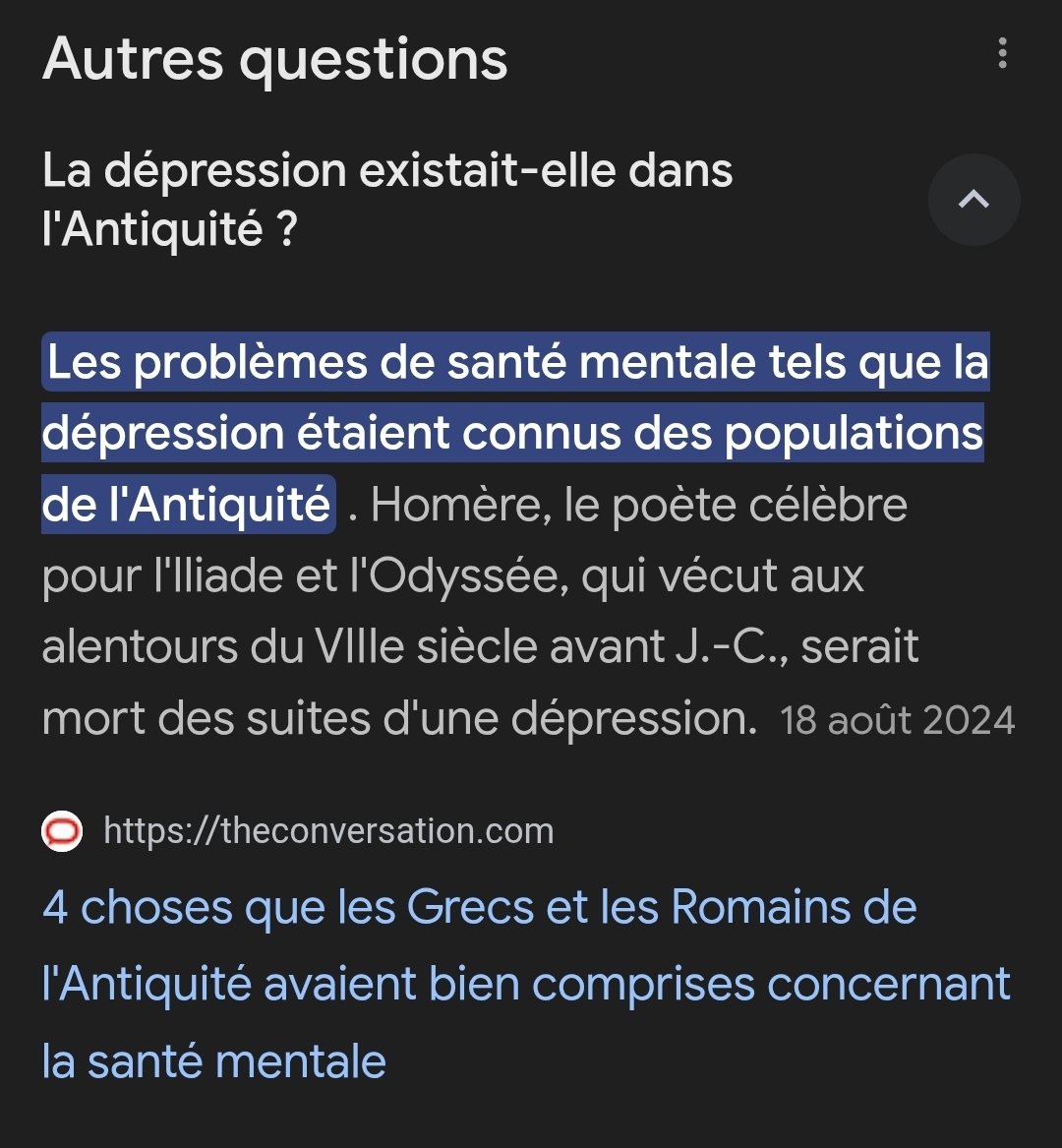The width and height of the screenshot is (1062, 1148).
Task: Tap the highlighted "de l'Antiquité" phrase
Action: tap(187, 506)
